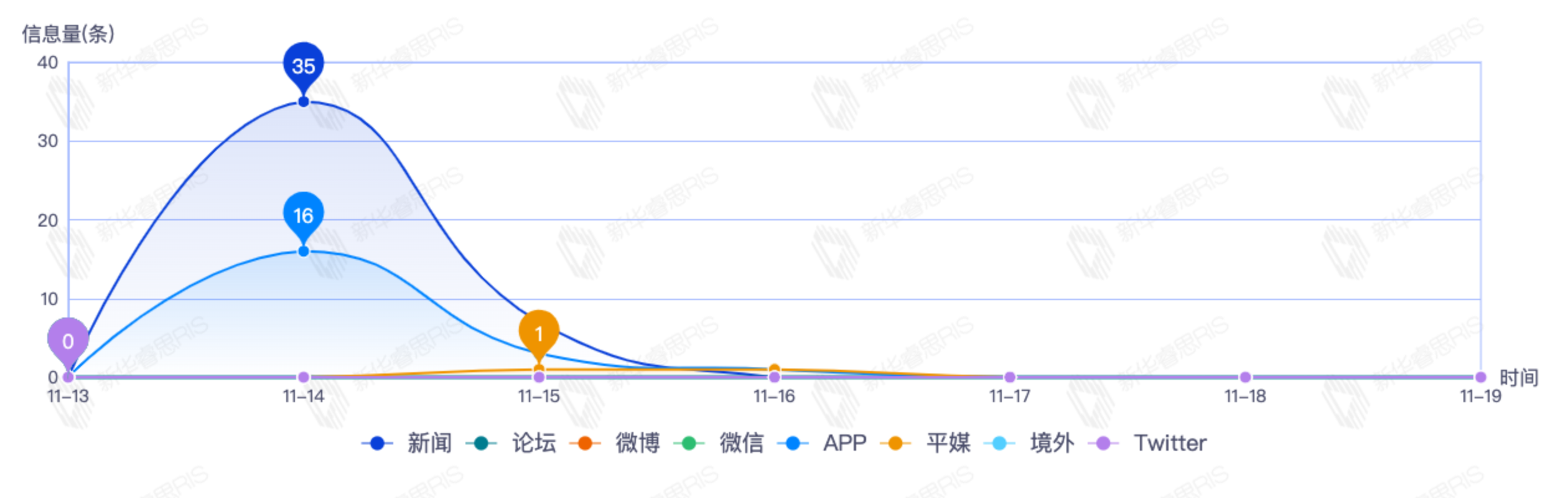Click the light blue 16 marker pin

[303, 215]
